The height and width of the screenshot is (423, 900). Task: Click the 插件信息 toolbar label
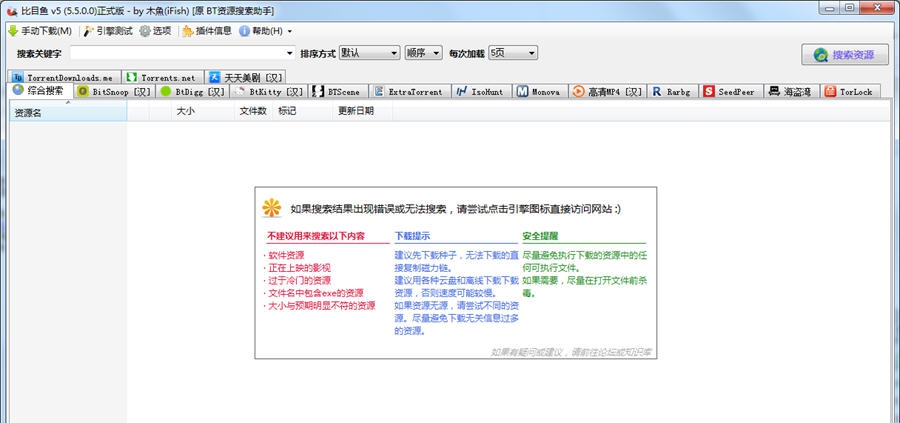pyautogui.click(x=214, y=31)
